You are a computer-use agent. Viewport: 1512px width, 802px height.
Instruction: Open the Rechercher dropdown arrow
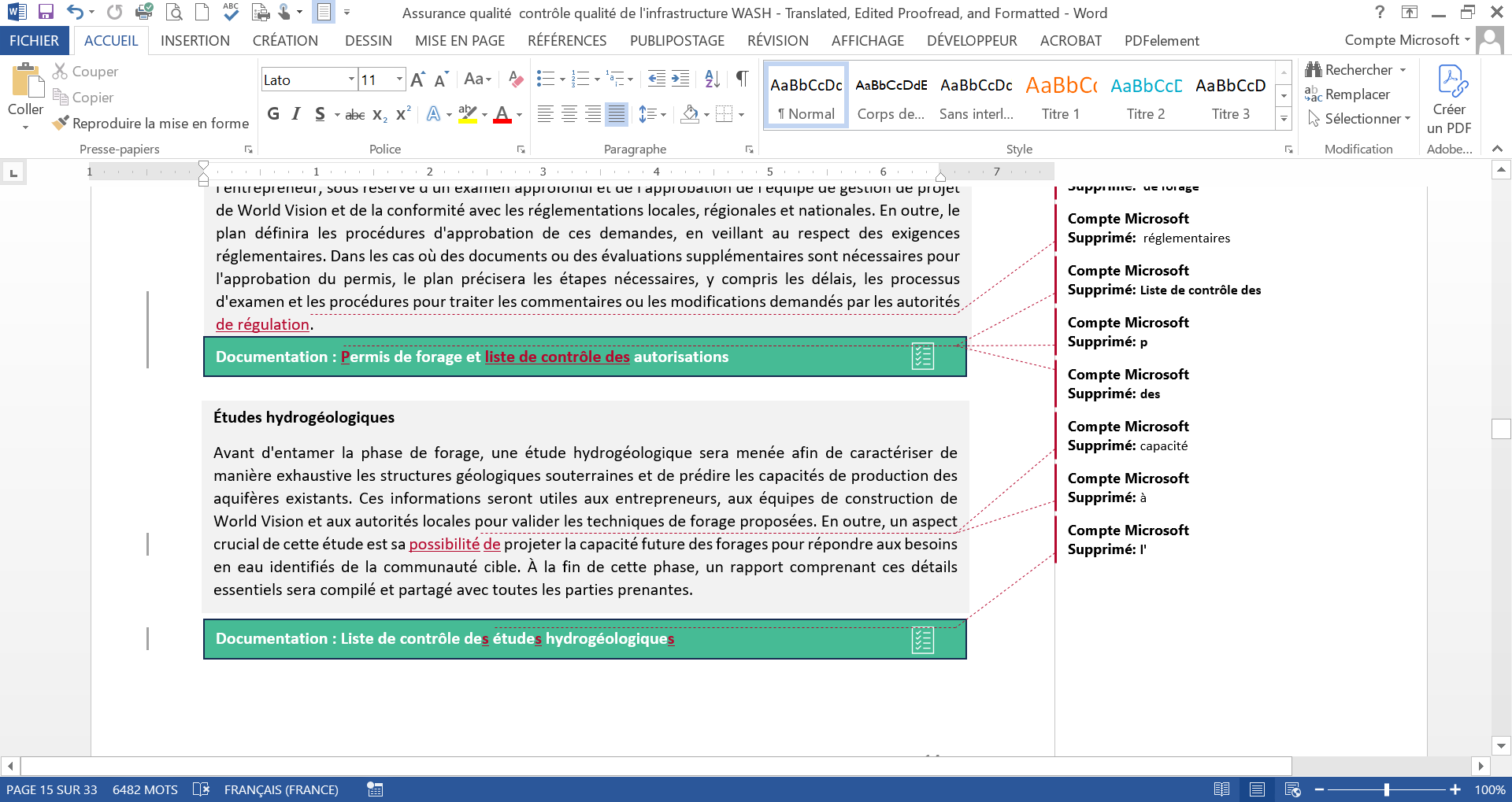[1403, 70]
